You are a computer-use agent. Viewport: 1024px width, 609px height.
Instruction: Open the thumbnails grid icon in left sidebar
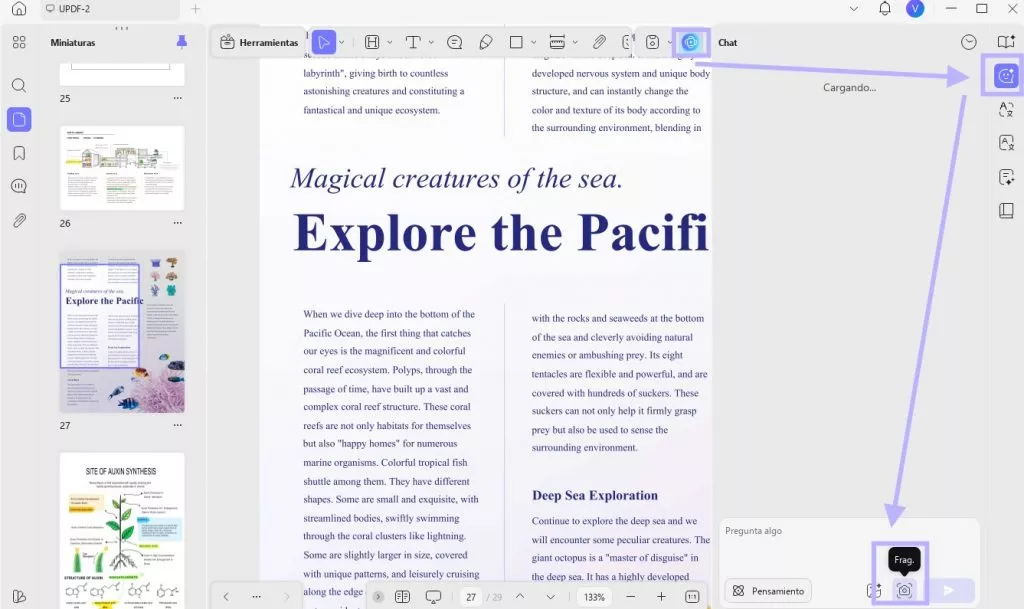[x=19, y=42]
